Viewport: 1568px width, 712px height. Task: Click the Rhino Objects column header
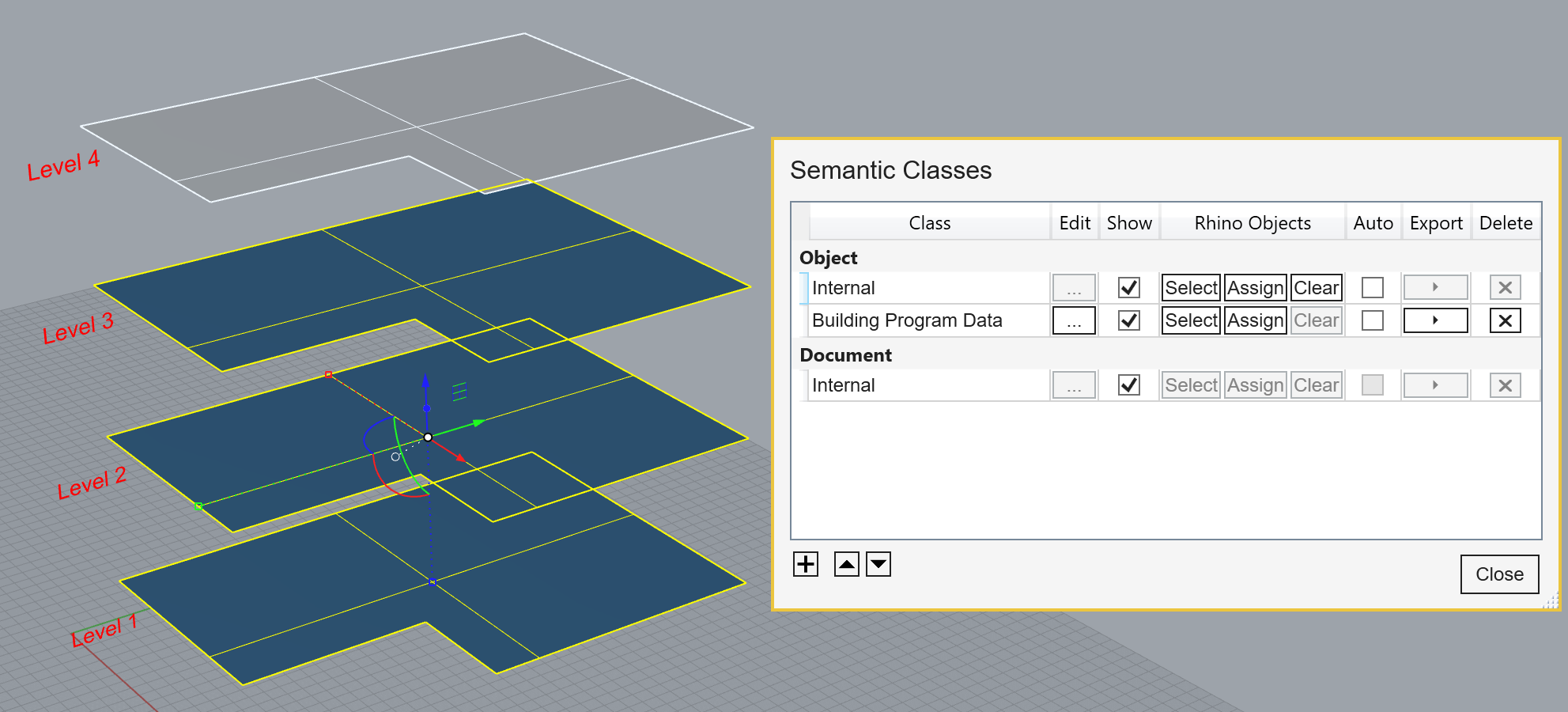click(1253, 223)
